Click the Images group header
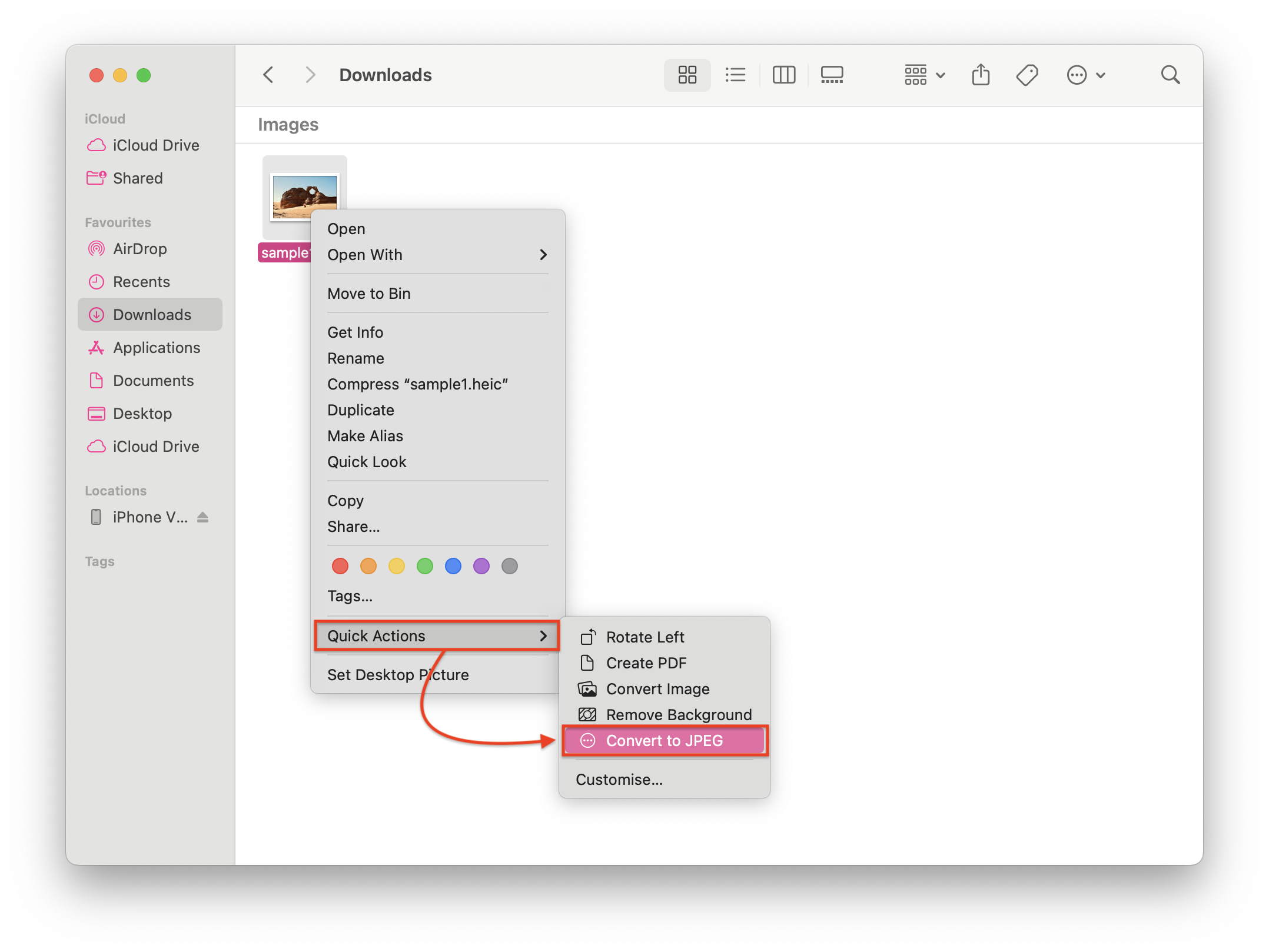This screenshot has width=1269, height=952. click(288, 125)
